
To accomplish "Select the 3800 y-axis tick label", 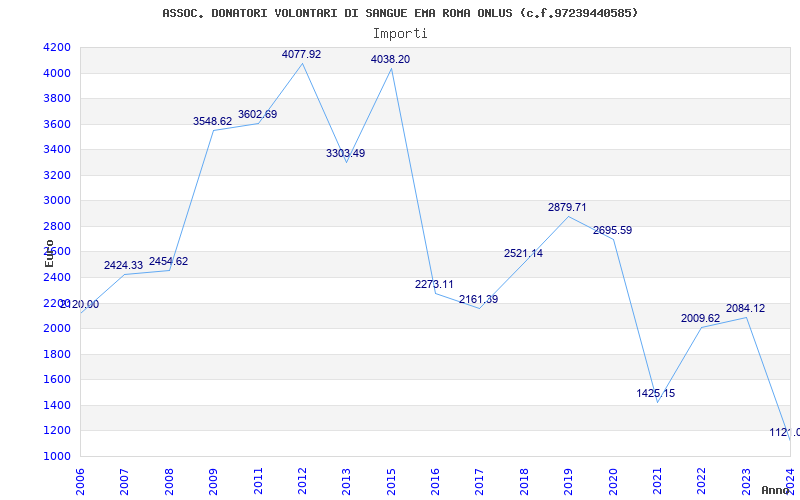I will click(57, 98).
